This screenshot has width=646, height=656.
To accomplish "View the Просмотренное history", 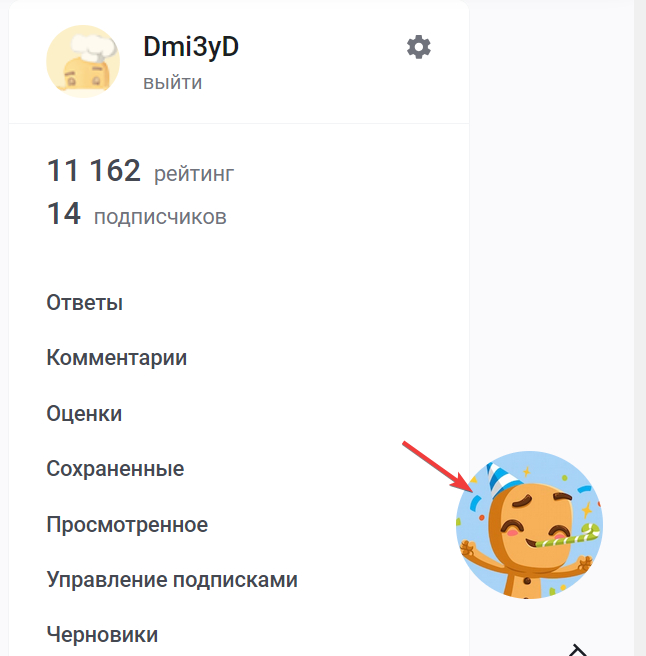I will 127,524.
